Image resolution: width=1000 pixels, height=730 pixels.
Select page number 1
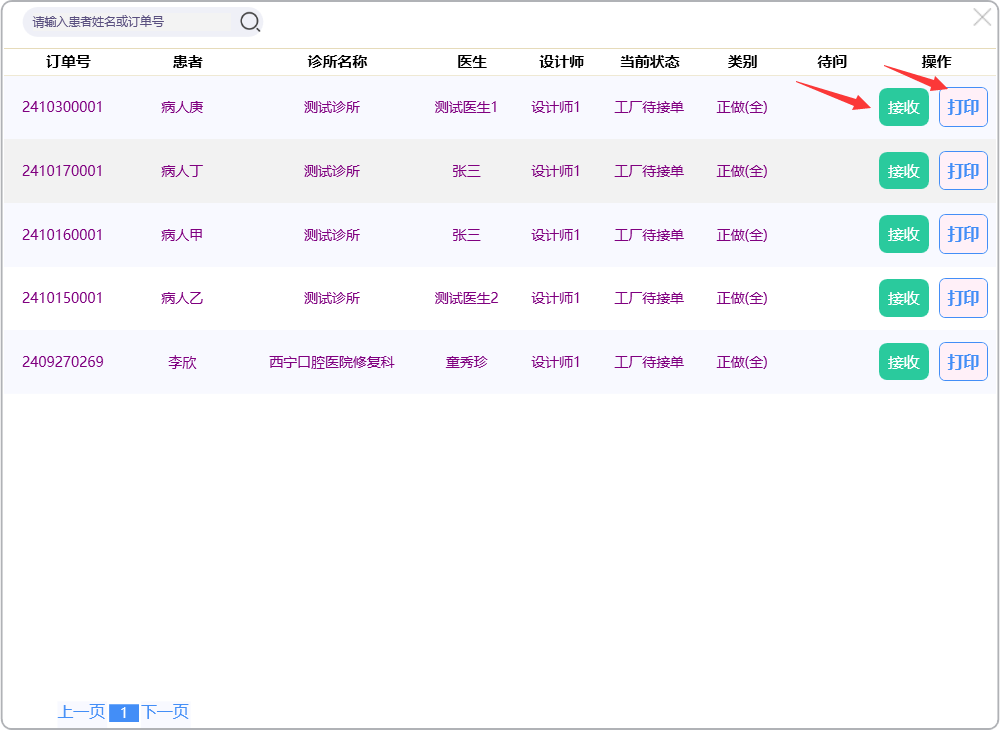(123, 713)
